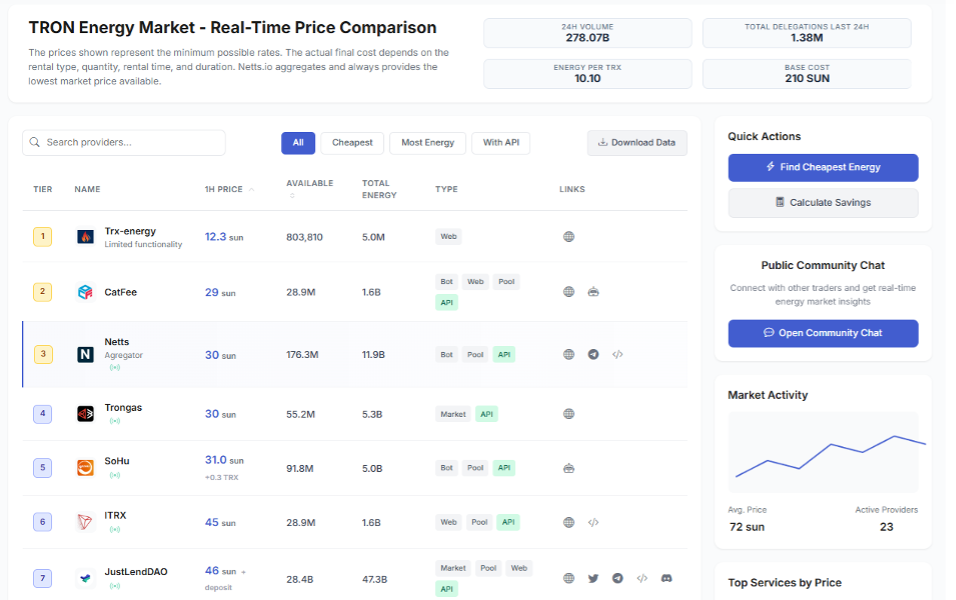Sort by Available column header
Image resolution: width=956 pixels, height=600 pixels.
[308, 184]
